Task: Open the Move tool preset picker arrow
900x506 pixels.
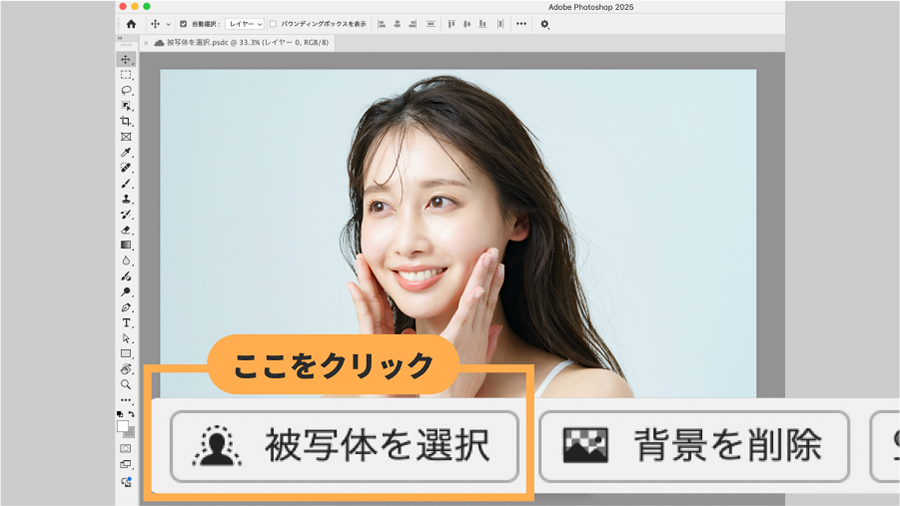Action: coord(168,24)
